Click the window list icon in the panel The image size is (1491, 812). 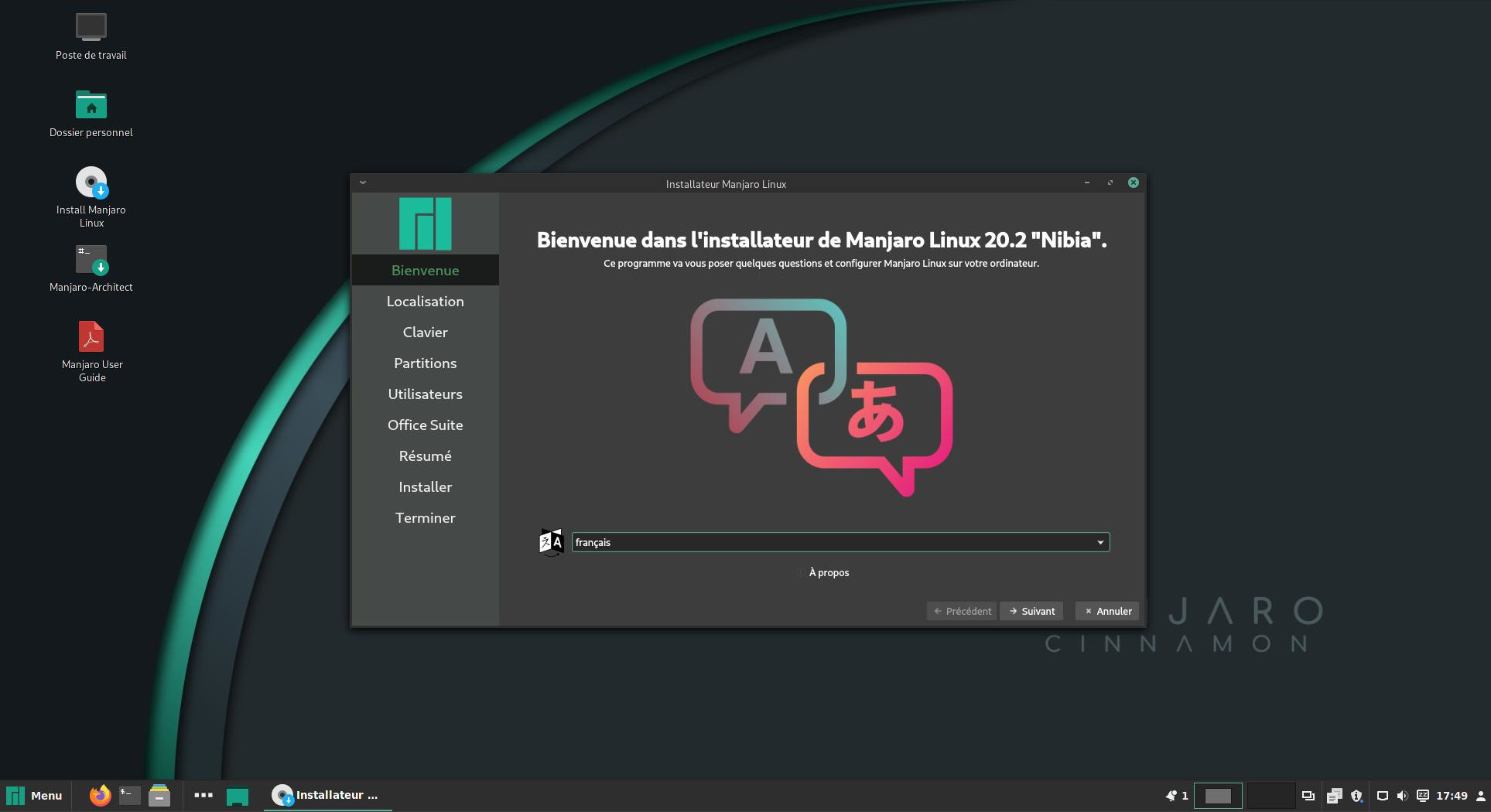1308,796
